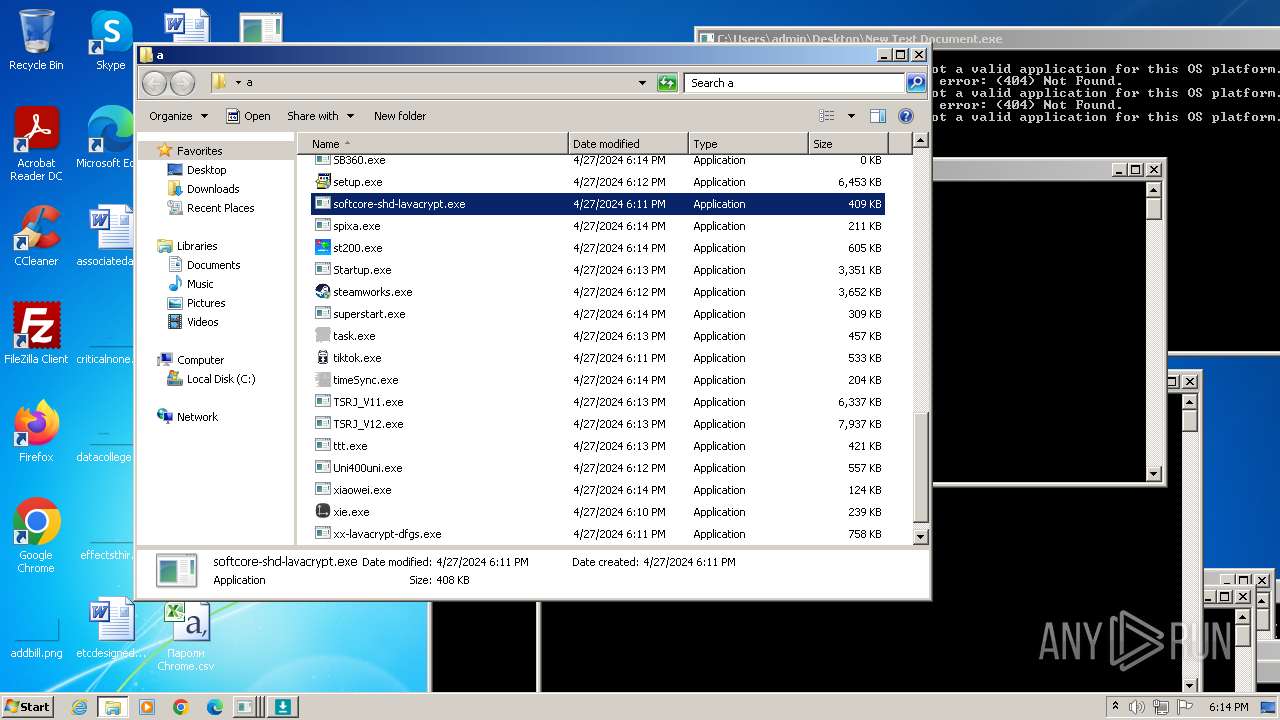
Task: Click the Explorer forward navigation button
Action: click(x=182, y=83)
